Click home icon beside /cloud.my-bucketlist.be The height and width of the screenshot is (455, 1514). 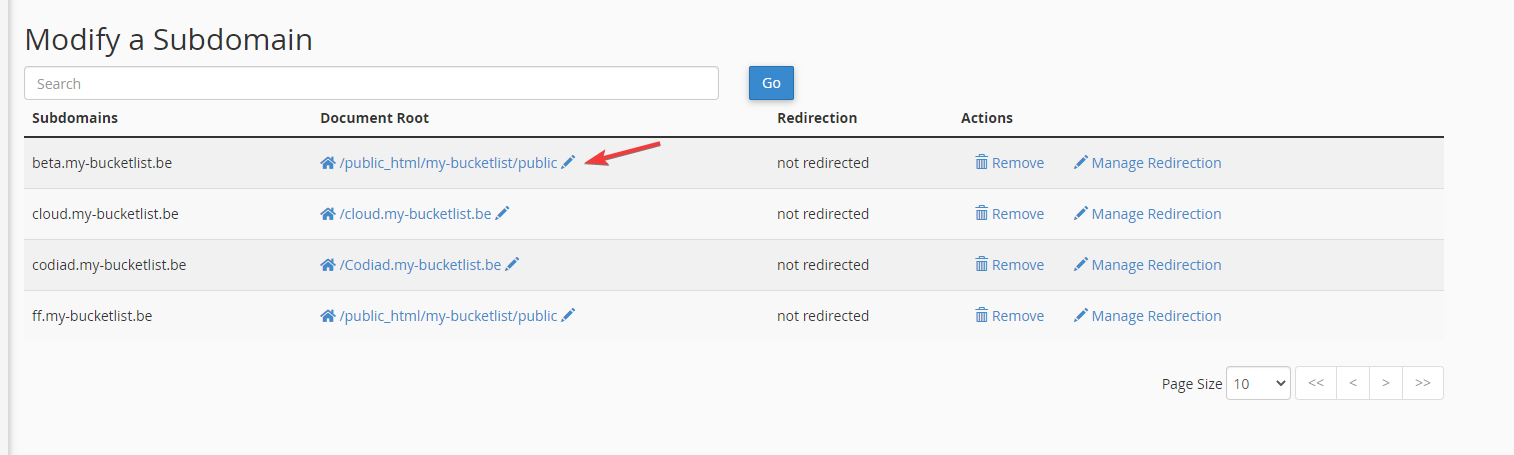point(327,214)
